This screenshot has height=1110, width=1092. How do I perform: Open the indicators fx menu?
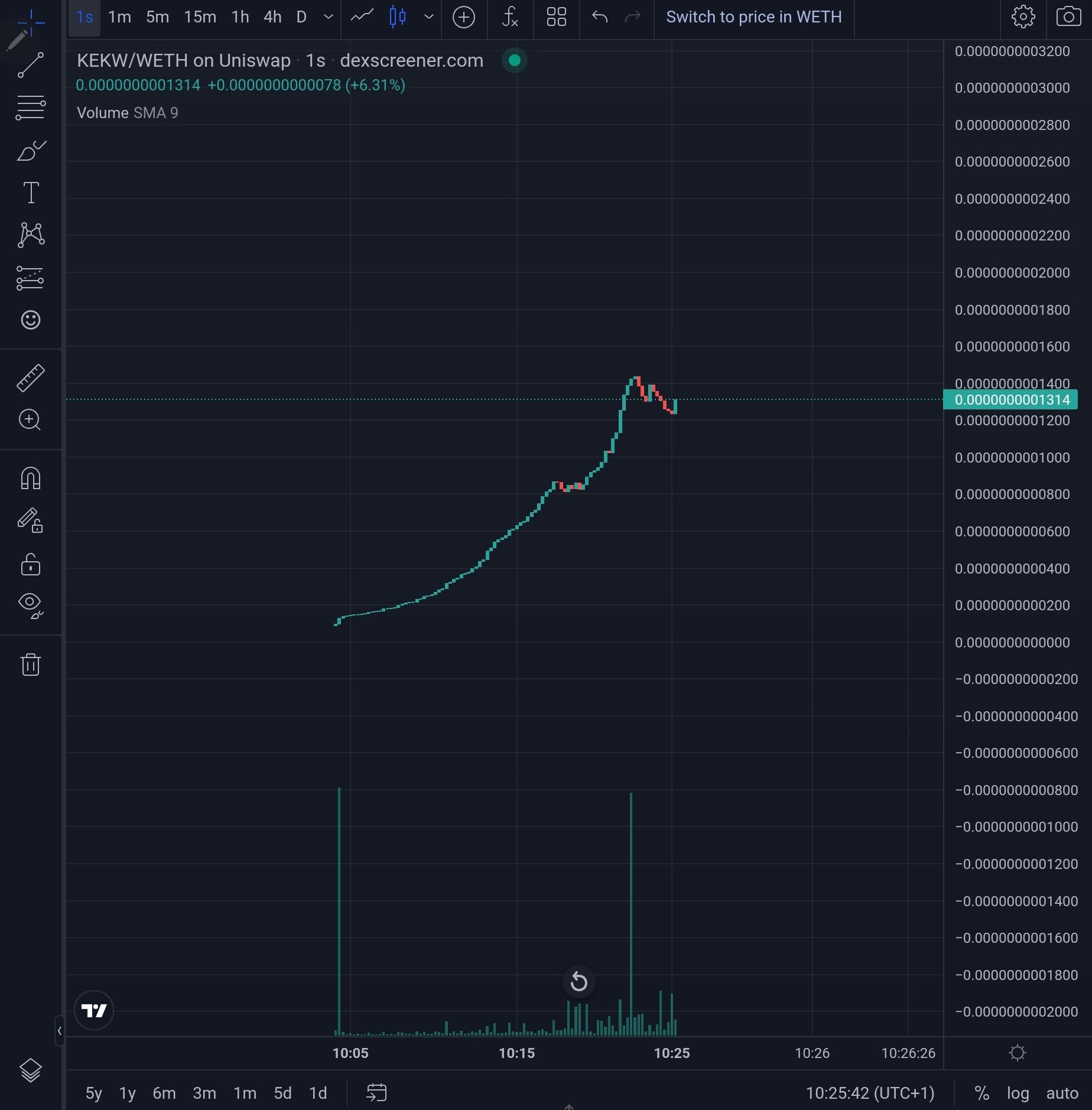[510, 17]
